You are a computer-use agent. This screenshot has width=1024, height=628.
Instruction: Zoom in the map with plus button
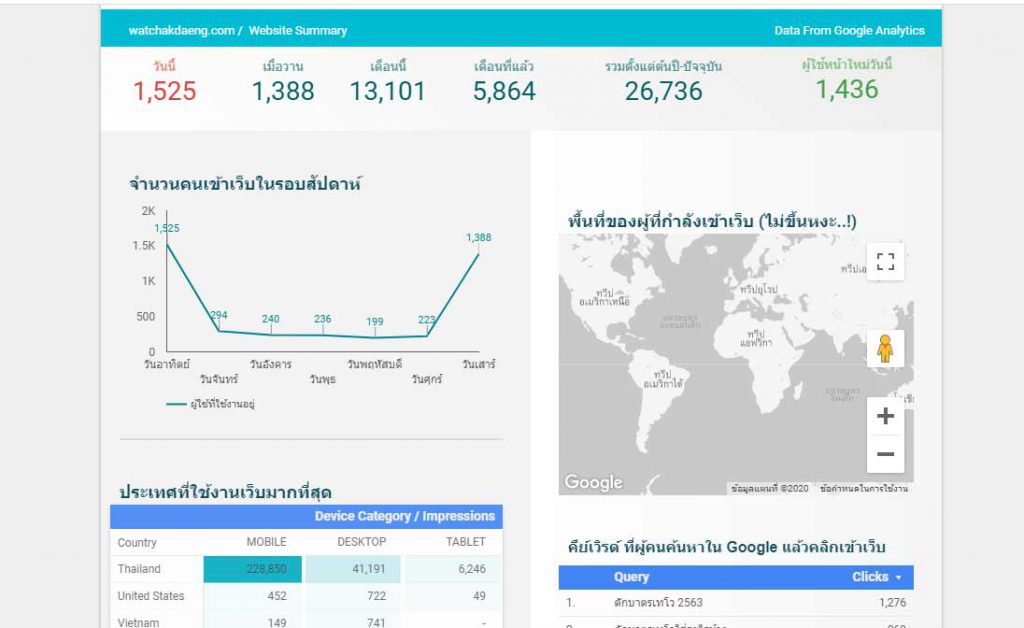(885, 416)
